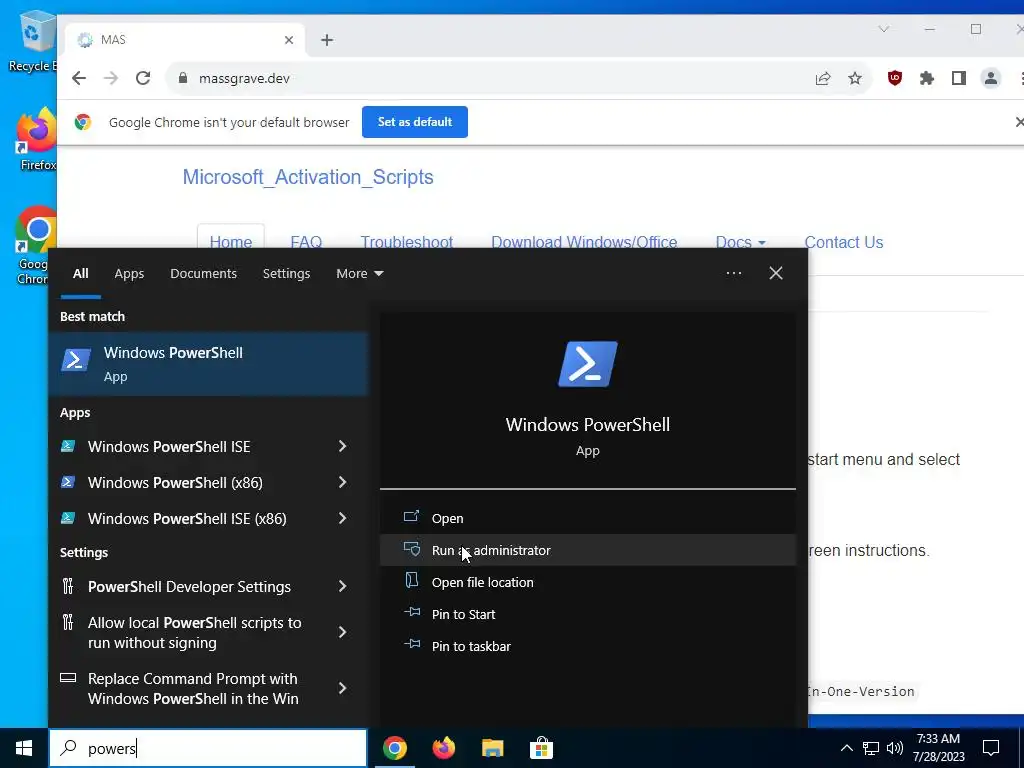Switch to Settings search filter

click(286, 274)
